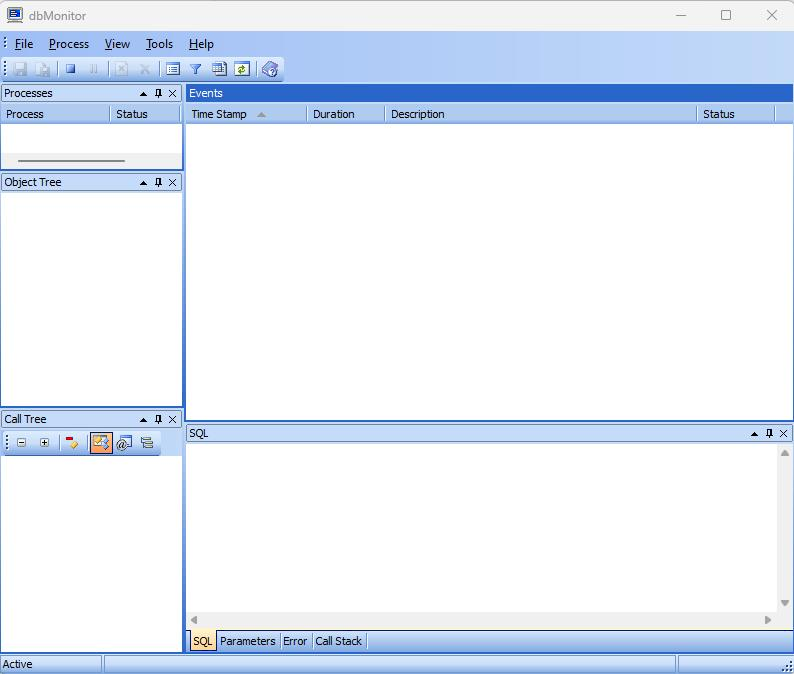Image resolution: width=794 pixels, height=674 pixels.
Task: Toggle the pin on the SQL panel
Action: click(x=770, y=433)
